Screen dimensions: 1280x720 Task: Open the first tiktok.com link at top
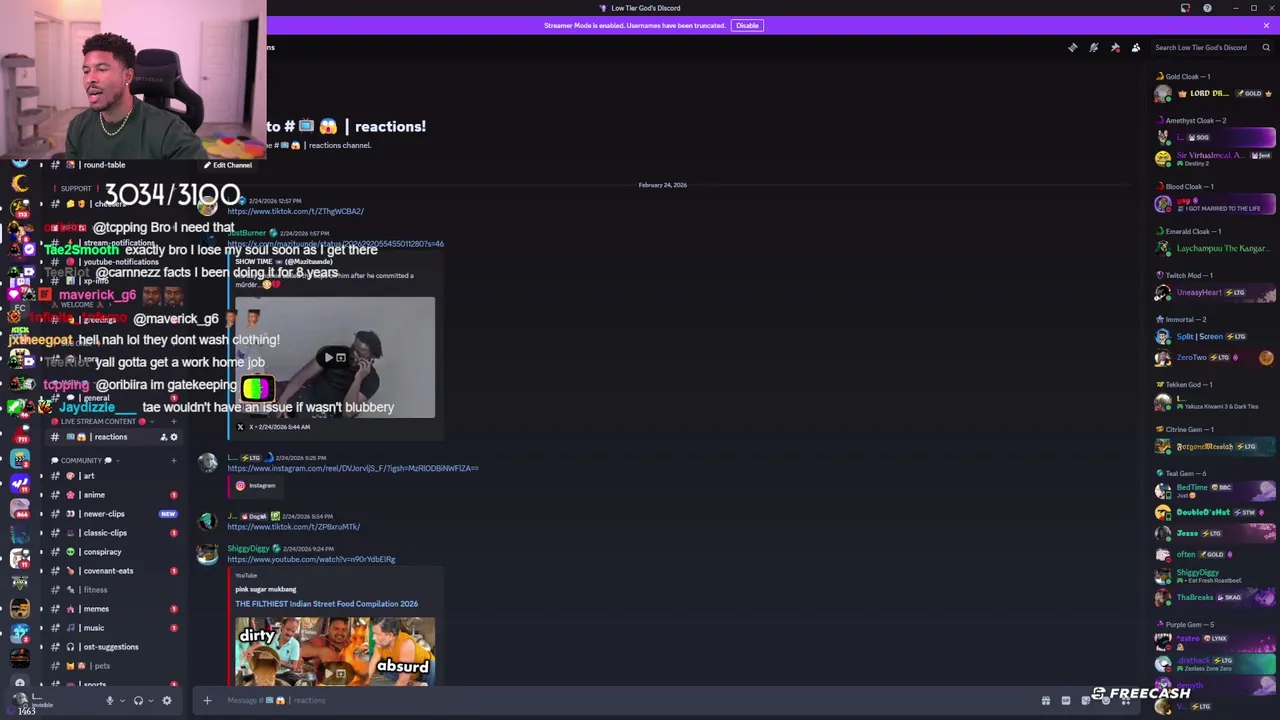295,211
